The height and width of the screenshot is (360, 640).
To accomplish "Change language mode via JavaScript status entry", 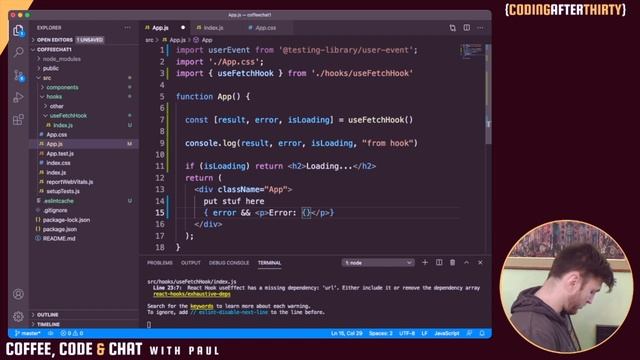I will pyautogui.click(x=447, y=333).
